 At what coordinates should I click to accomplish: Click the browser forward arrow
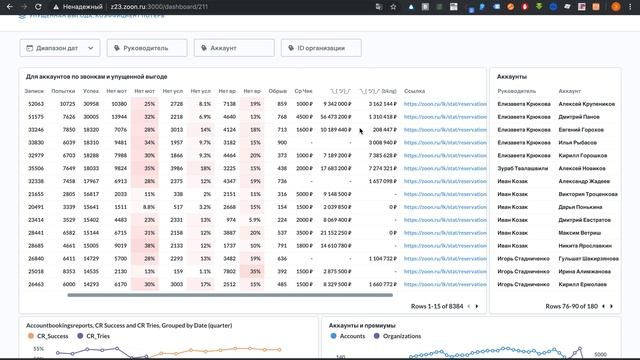[24, 7]
